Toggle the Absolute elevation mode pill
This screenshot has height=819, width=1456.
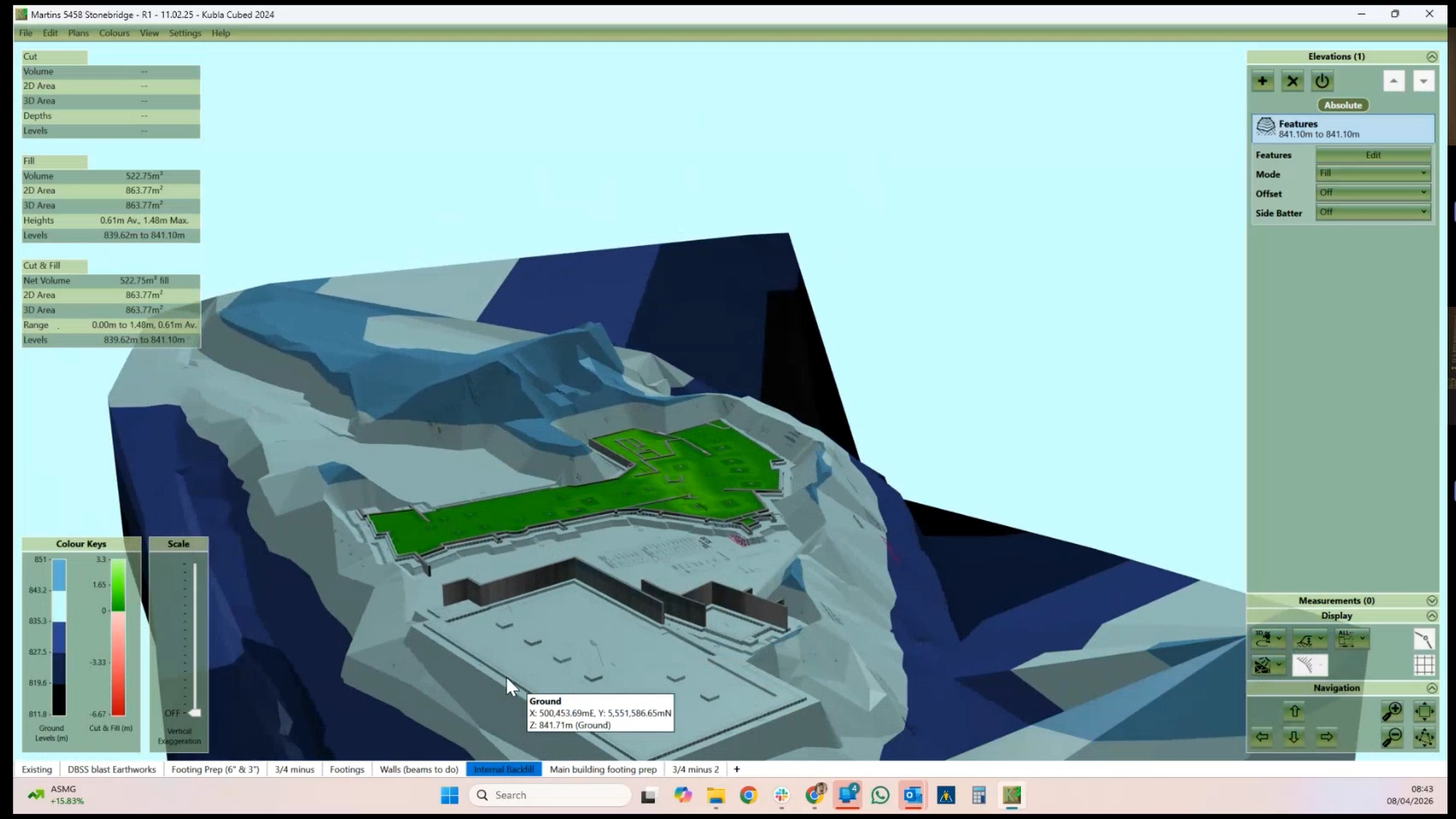coord(1342,105)
